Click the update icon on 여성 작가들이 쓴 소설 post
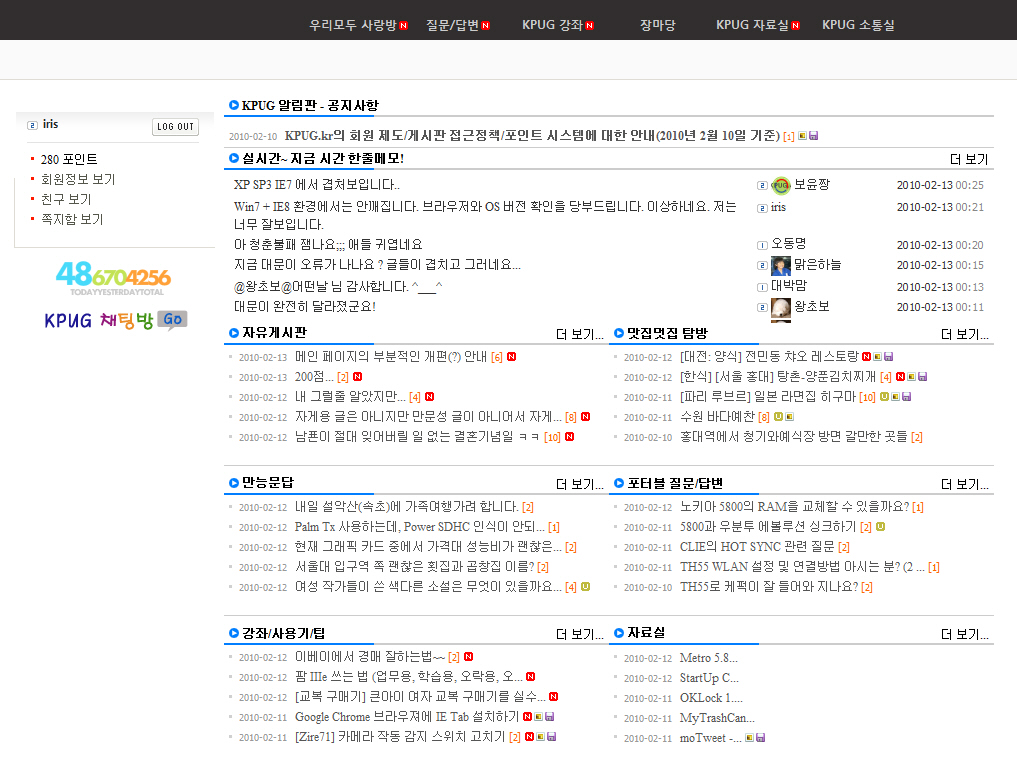This screenshot has height=759, width=1017. [586, 586]
